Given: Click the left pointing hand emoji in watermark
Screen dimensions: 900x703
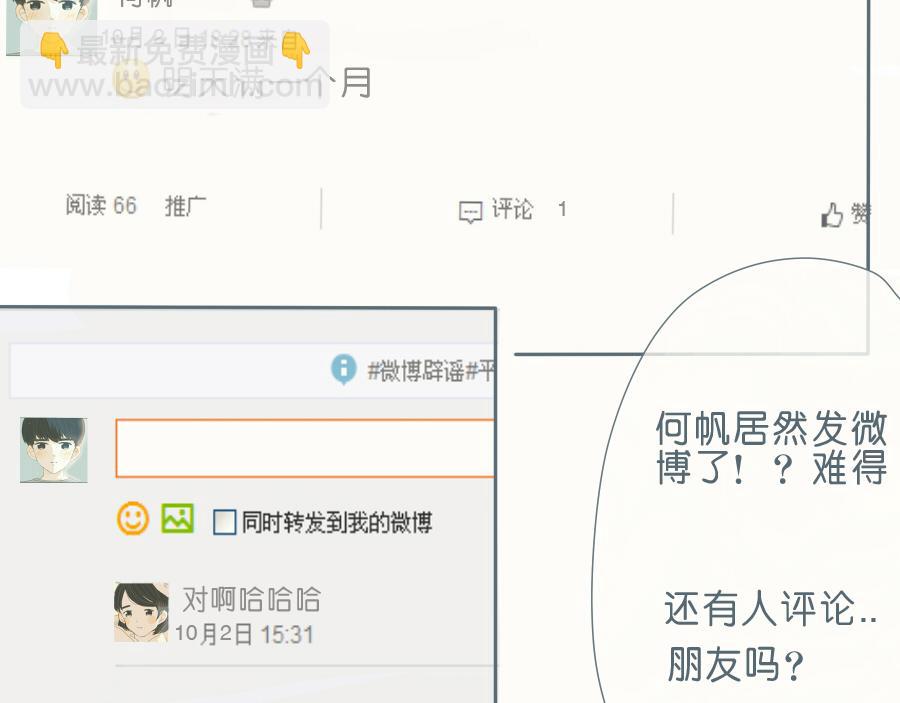Looking at the screenshot, I should [54, 50].
